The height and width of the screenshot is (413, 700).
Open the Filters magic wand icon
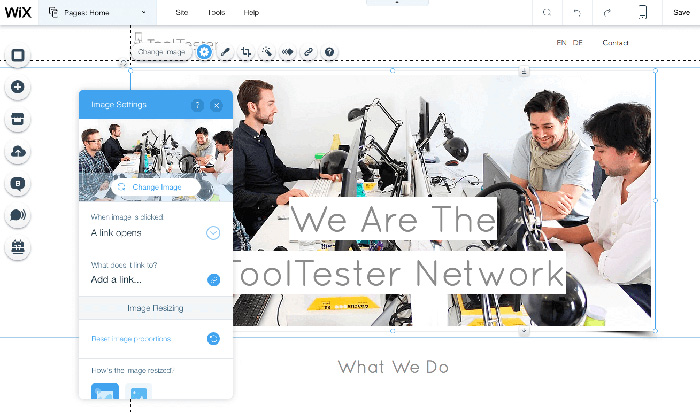267,52
